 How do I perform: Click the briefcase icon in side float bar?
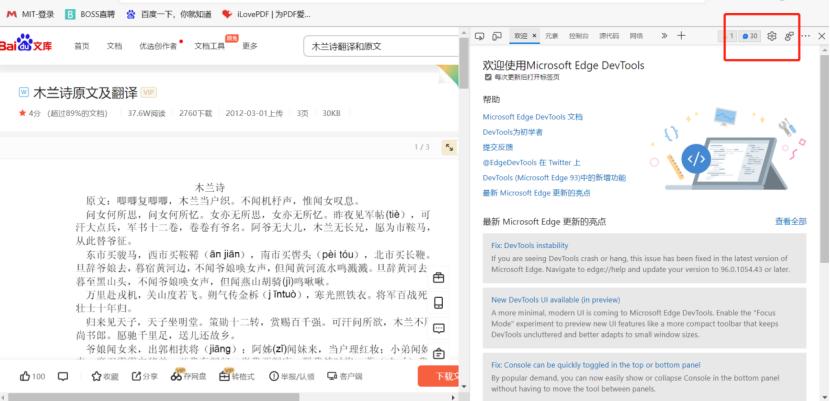(438, 278)
